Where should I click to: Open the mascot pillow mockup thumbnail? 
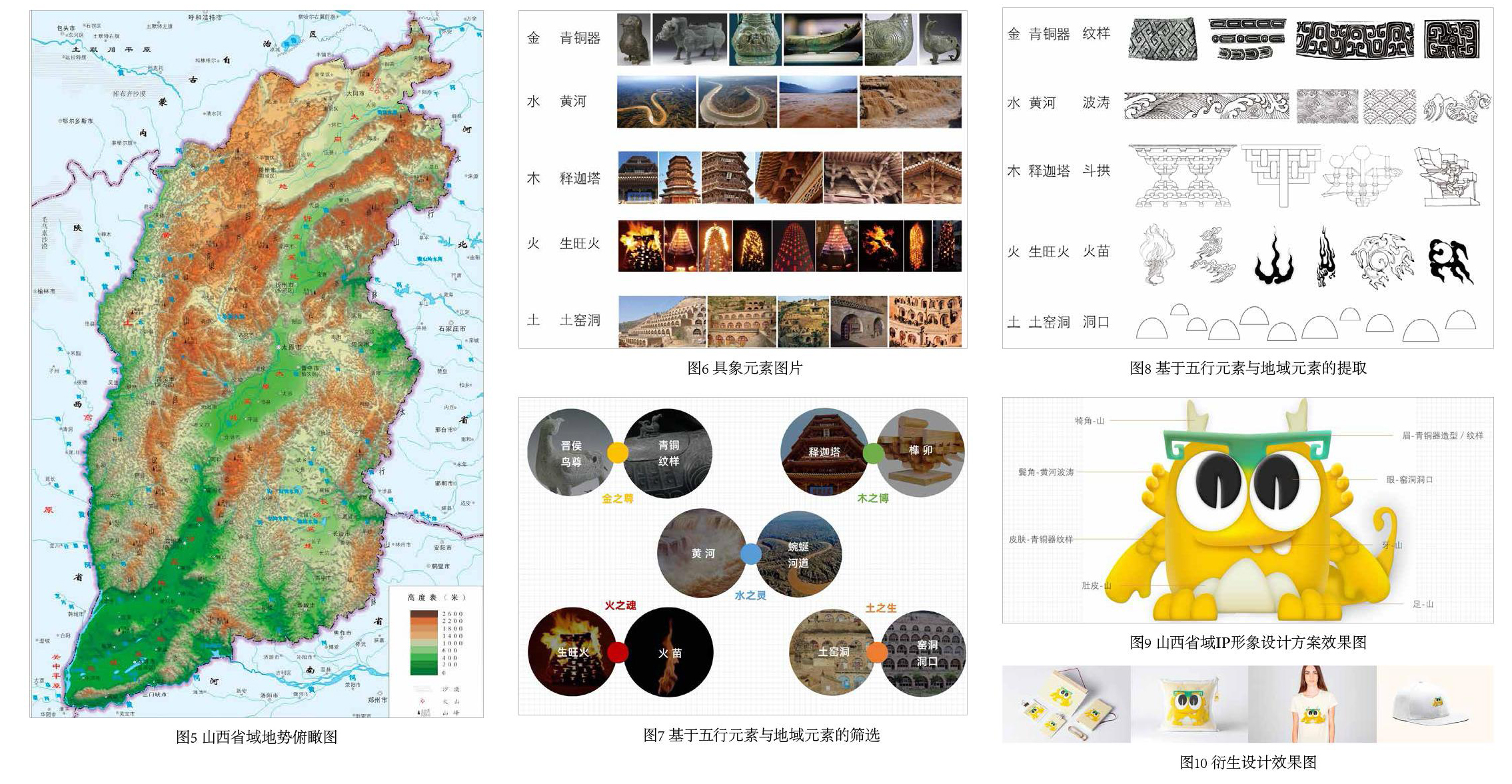(1189, 704)
